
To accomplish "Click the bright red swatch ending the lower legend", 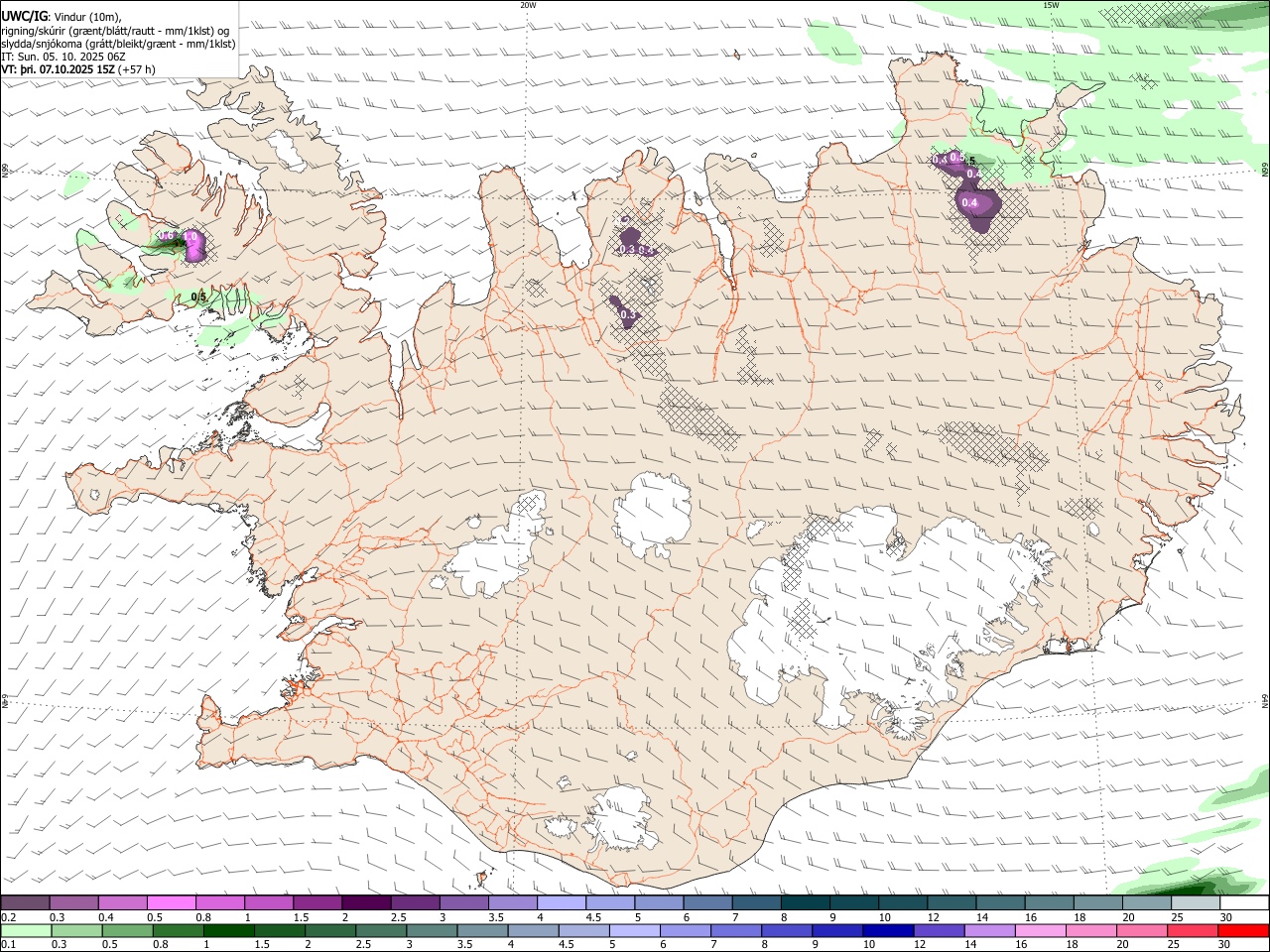I will 1243,931.
